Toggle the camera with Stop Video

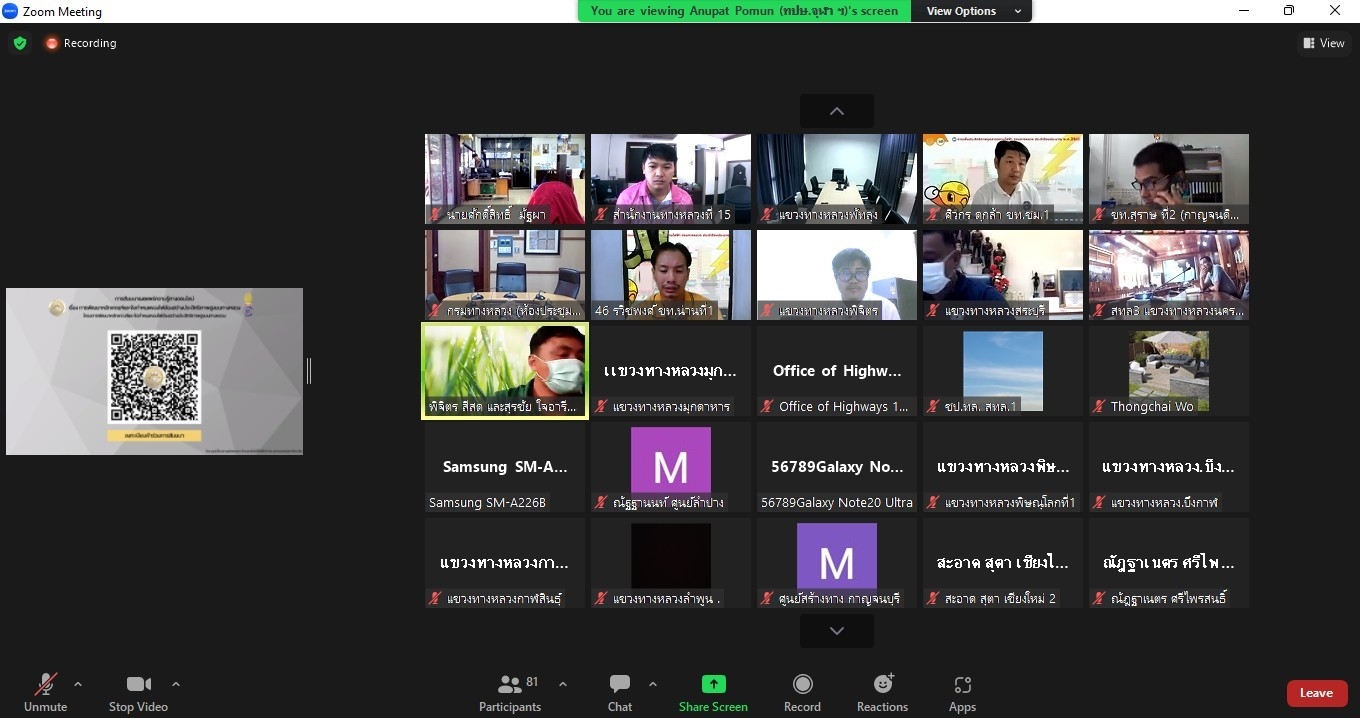coord(138,685)
